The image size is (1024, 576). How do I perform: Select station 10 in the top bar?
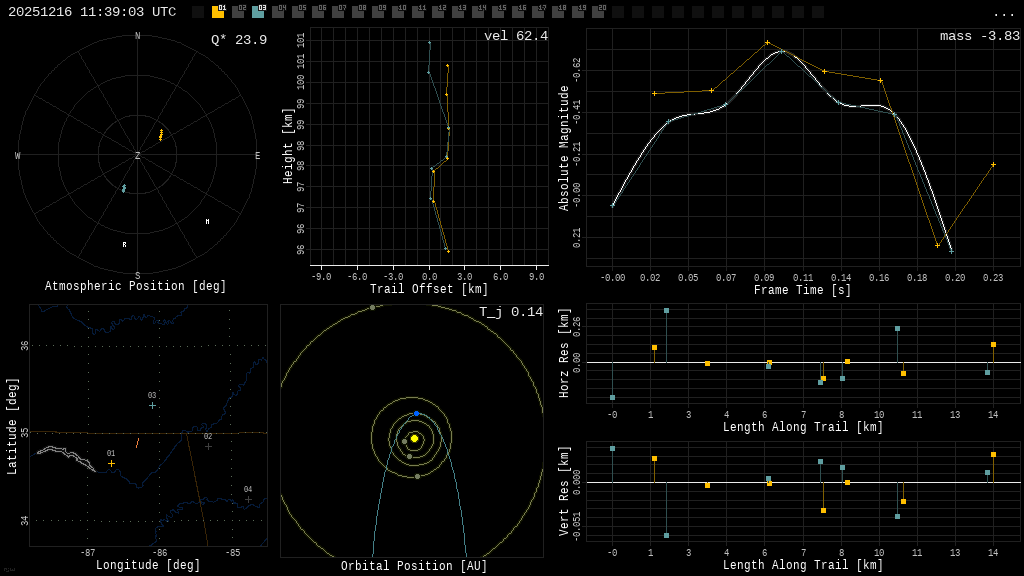[398, 12]
